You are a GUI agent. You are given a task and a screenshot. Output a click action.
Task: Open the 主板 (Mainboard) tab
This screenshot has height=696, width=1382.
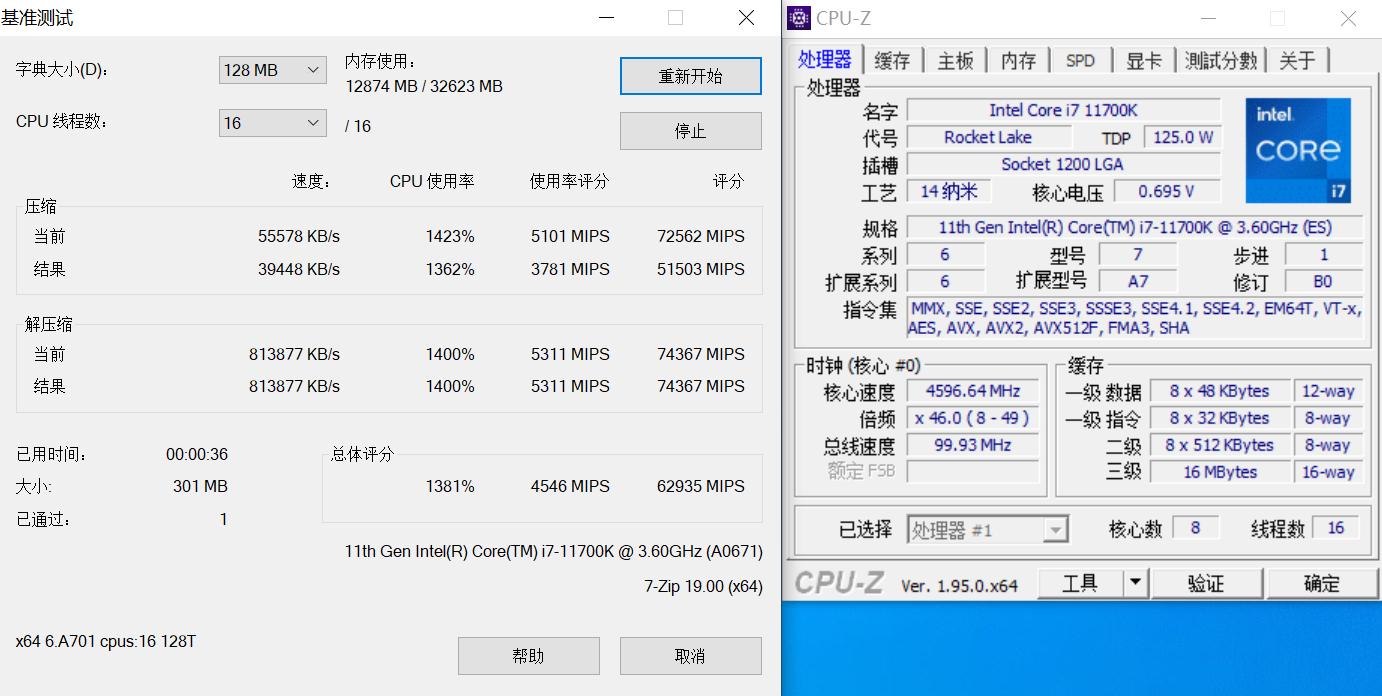click(954, 60)
